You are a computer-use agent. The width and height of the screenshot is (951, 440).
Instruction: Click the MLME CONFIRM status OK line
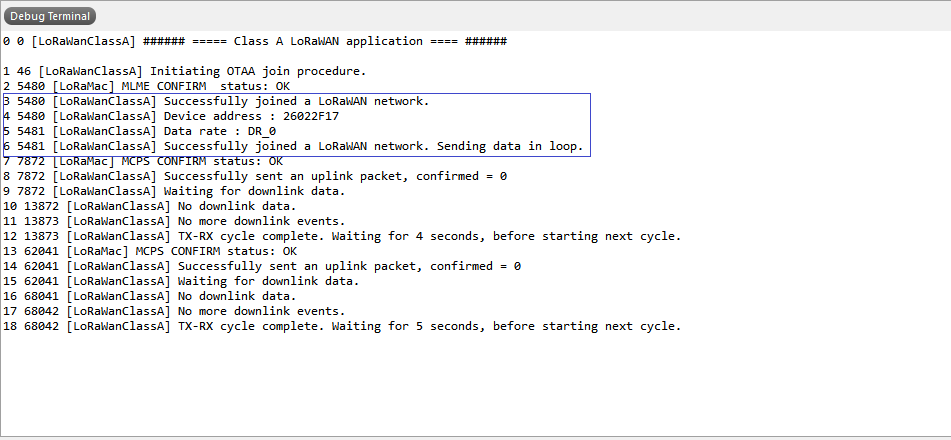(146, 87)
